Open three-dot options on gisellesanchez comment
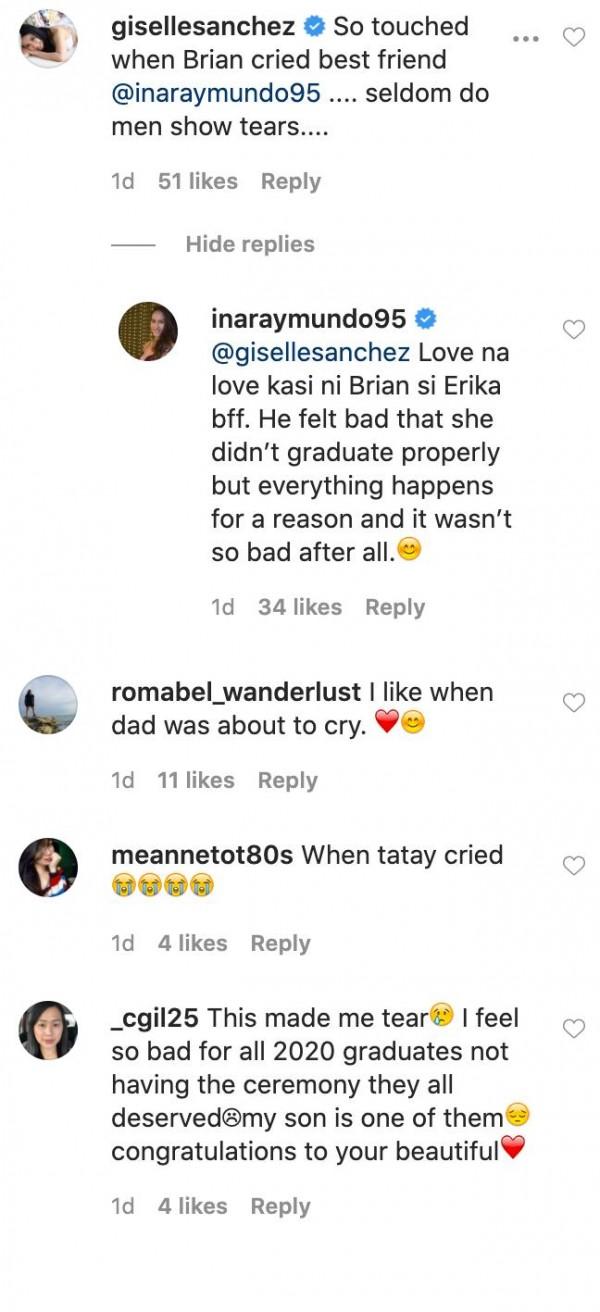 [525, 38]
